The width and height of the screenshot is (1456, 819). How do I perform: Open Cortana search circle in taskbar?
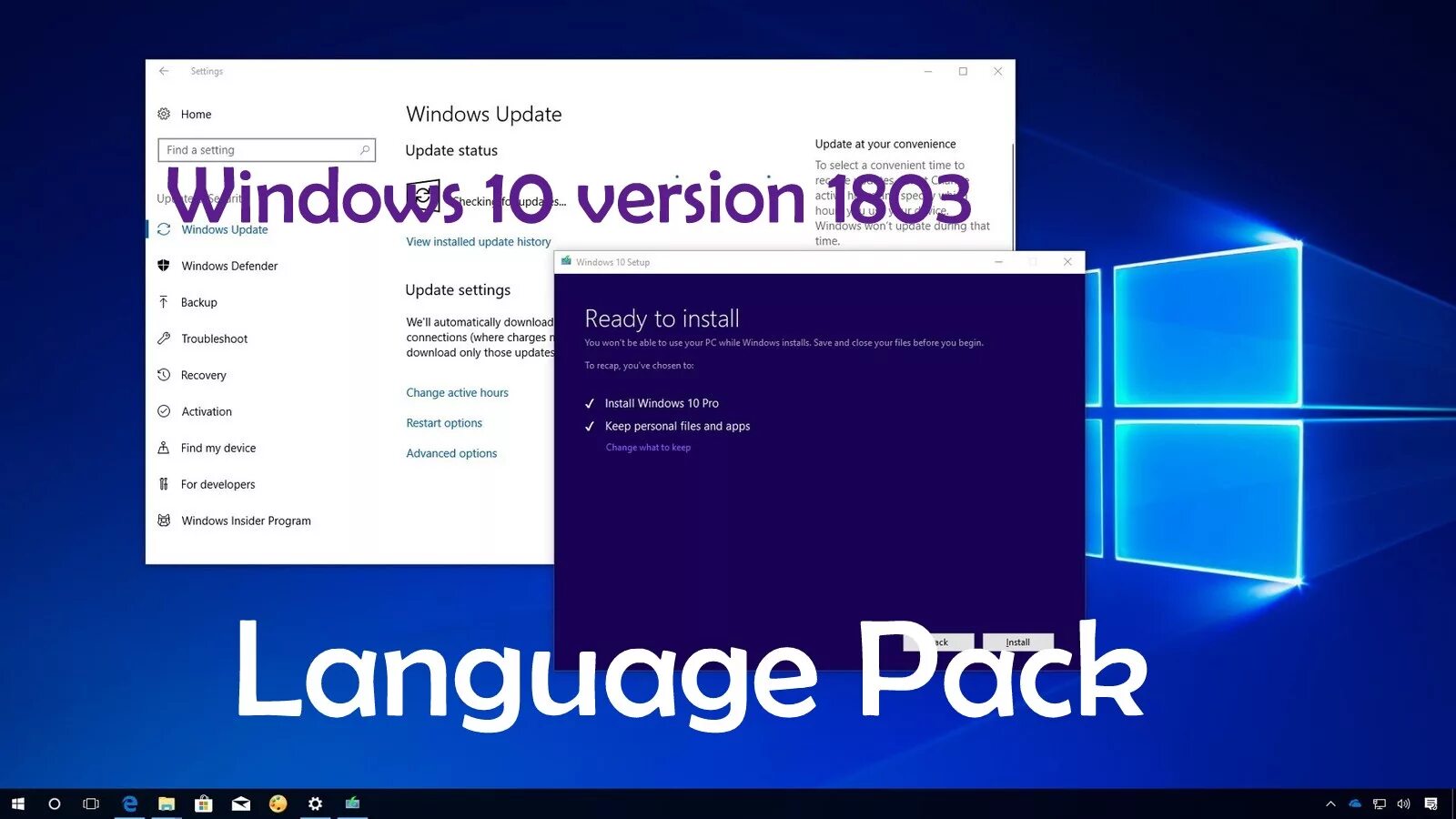55,804
